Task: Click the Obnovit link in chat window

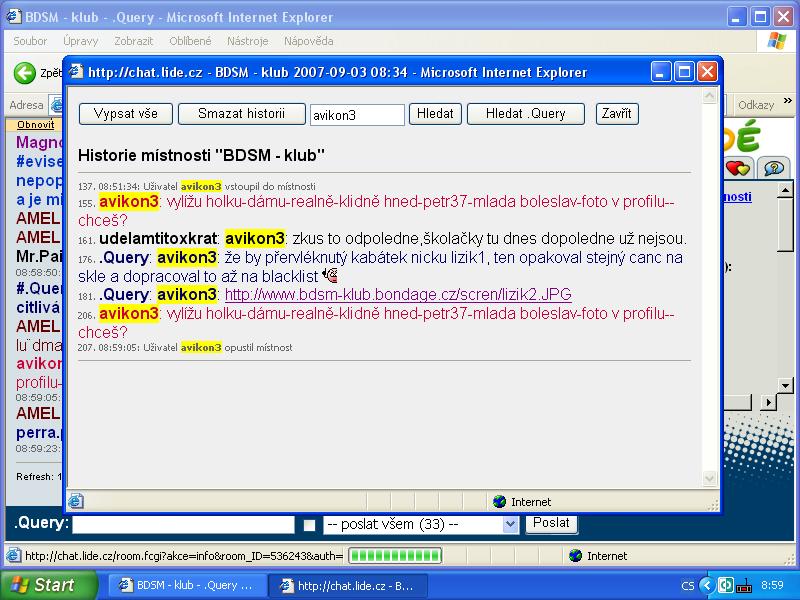Action: pyautogui.click(x=36, y=124)
